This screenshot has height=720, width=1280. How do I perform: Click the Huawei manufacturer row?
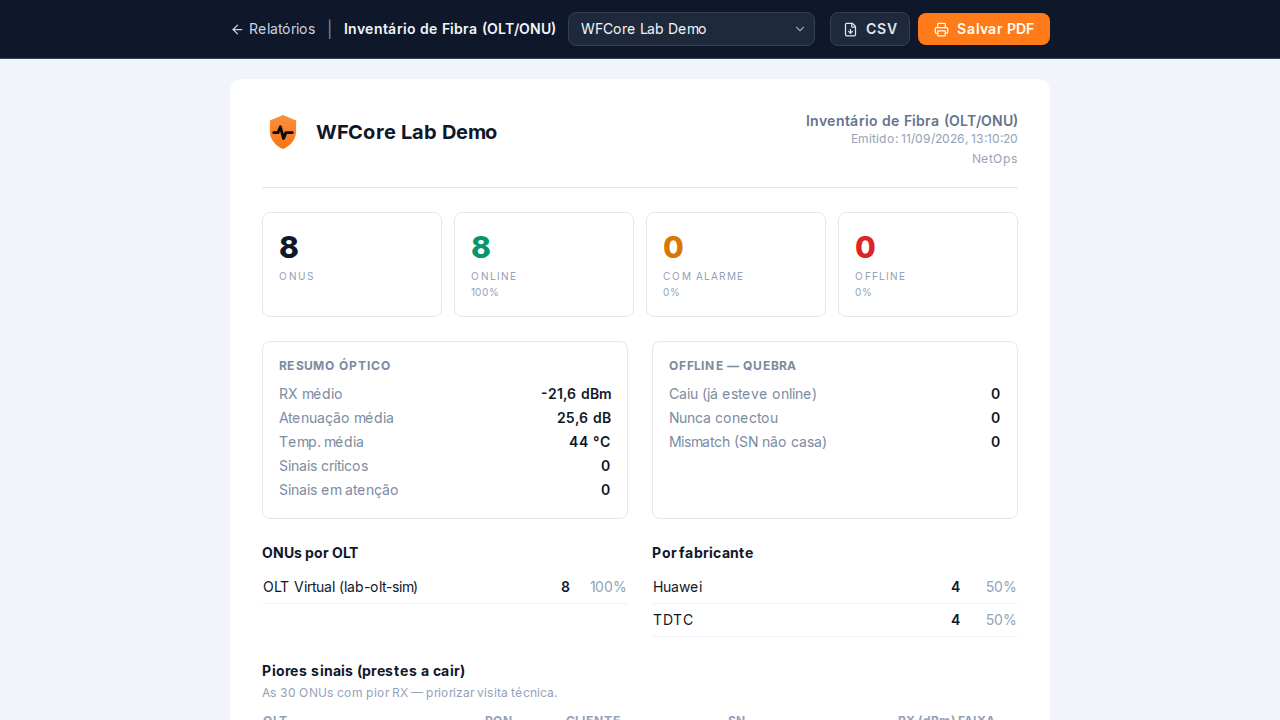[835, 587]
